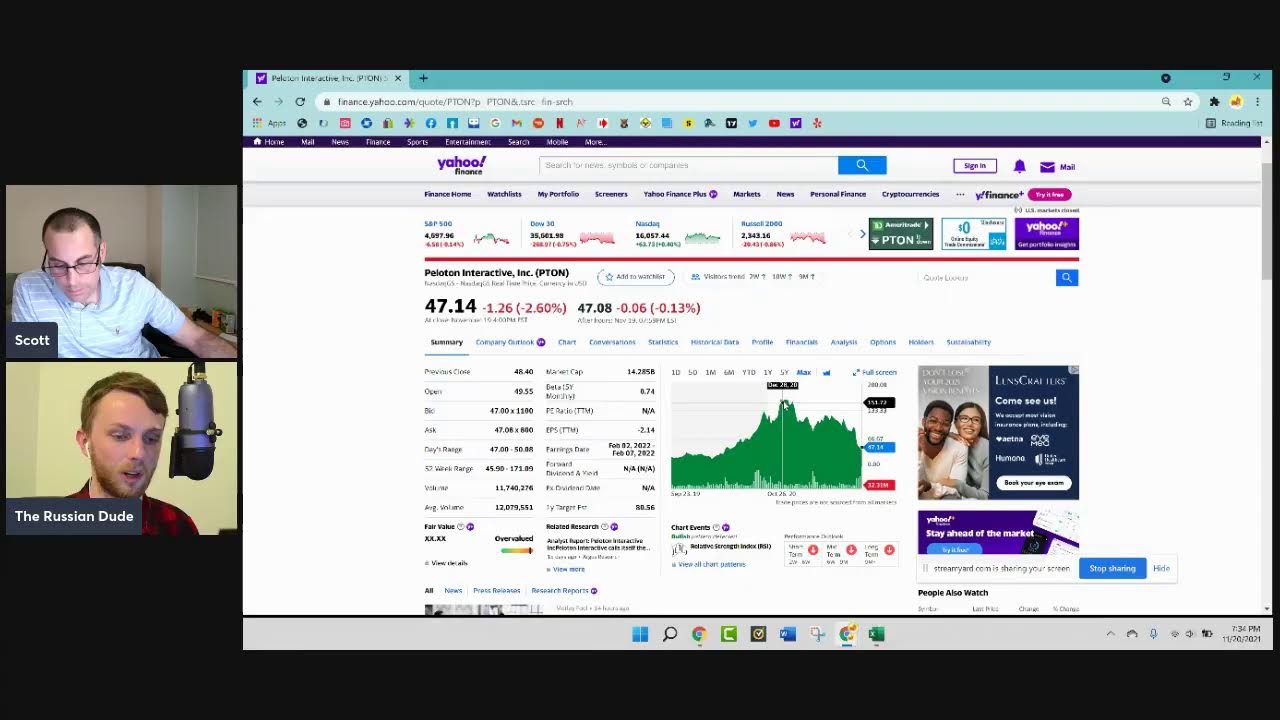Go back using the browser back arrow

(x=257, y=101)
